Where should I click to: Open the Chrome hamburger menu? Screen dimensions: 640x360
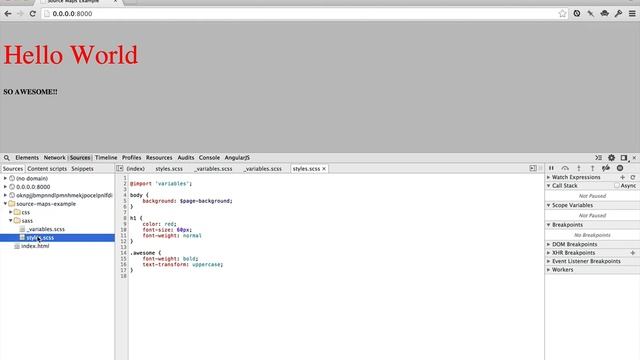(632, 13)
